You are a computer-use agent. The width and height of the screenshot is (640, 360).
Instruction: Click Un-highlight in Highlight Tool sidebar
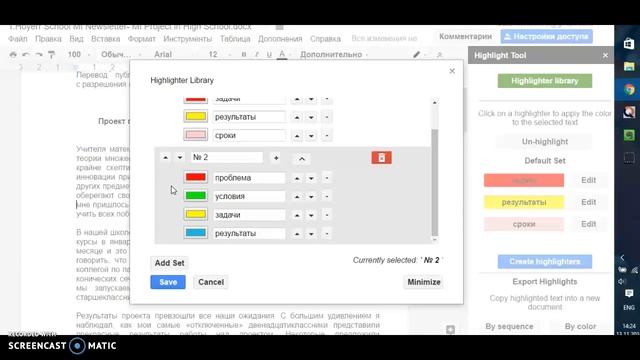click(544, 142)
